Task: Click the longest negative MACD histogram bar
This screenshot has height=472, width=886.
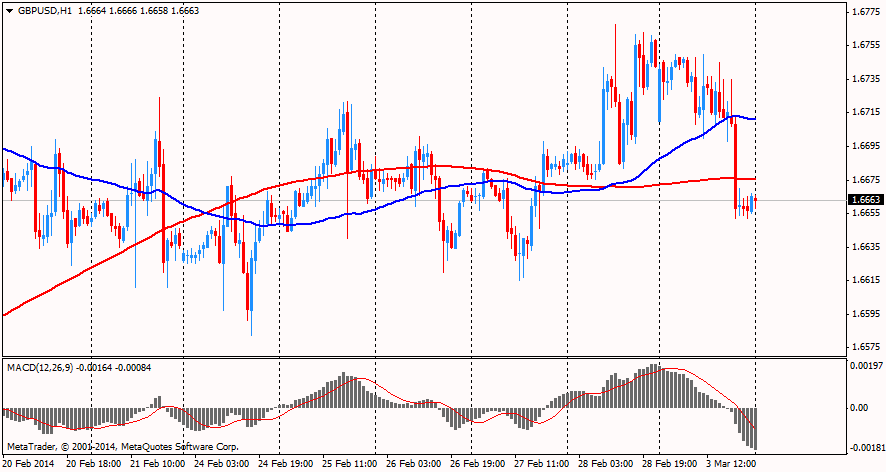Action: pos(755,428)
